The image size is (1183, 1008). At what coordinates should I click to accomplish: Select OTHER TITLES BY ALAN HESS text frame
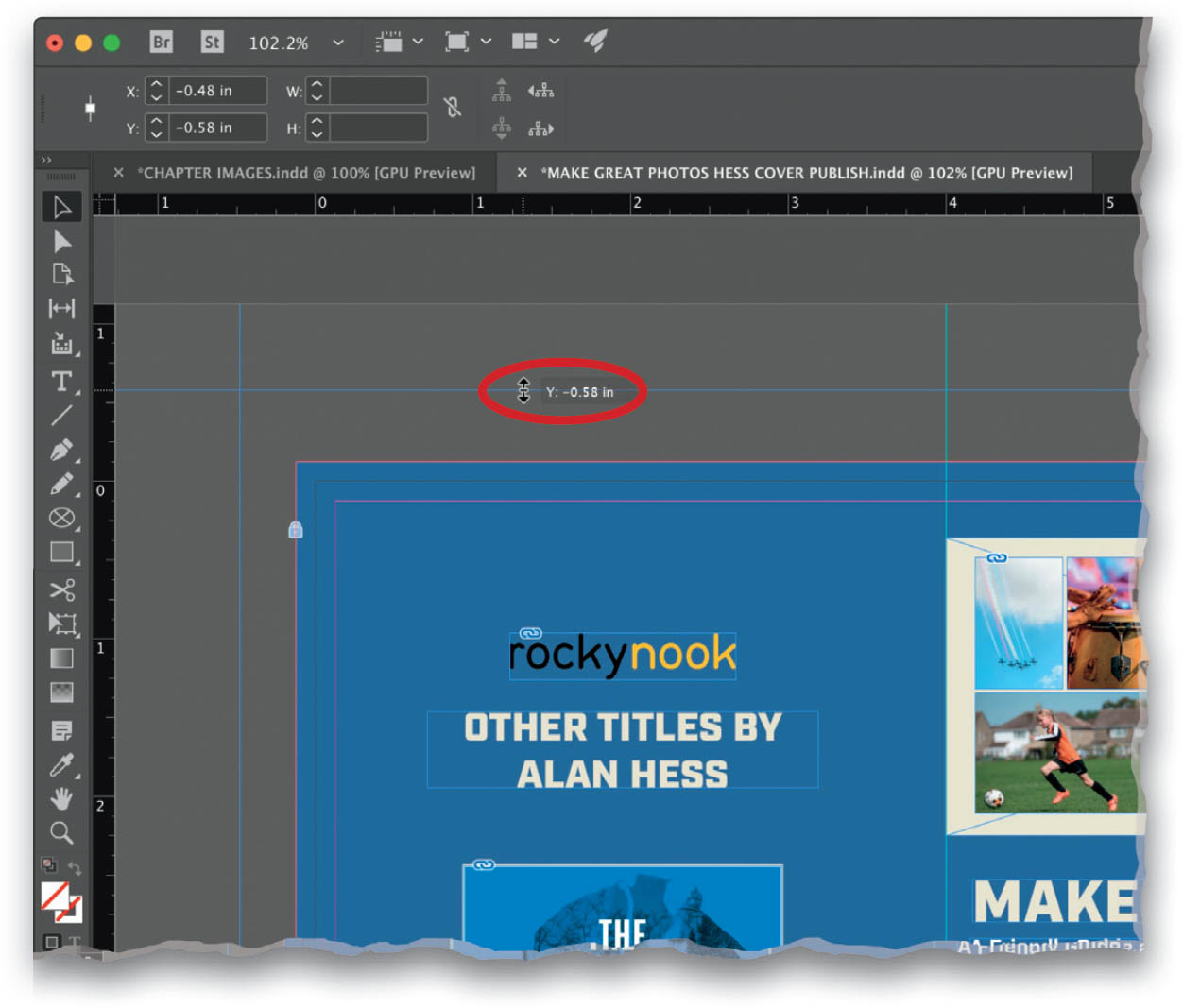623,750
